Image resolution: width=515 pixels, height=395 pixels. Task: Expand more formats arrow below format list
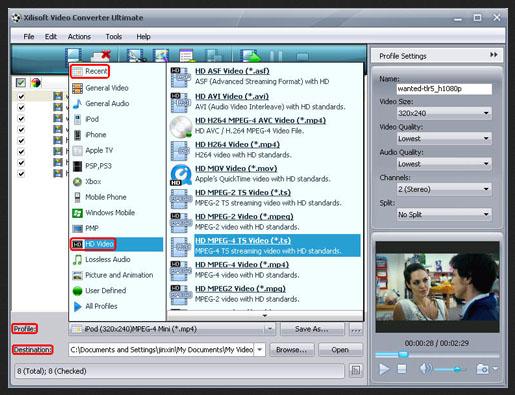pyautogui.click(x=265, y=315)
